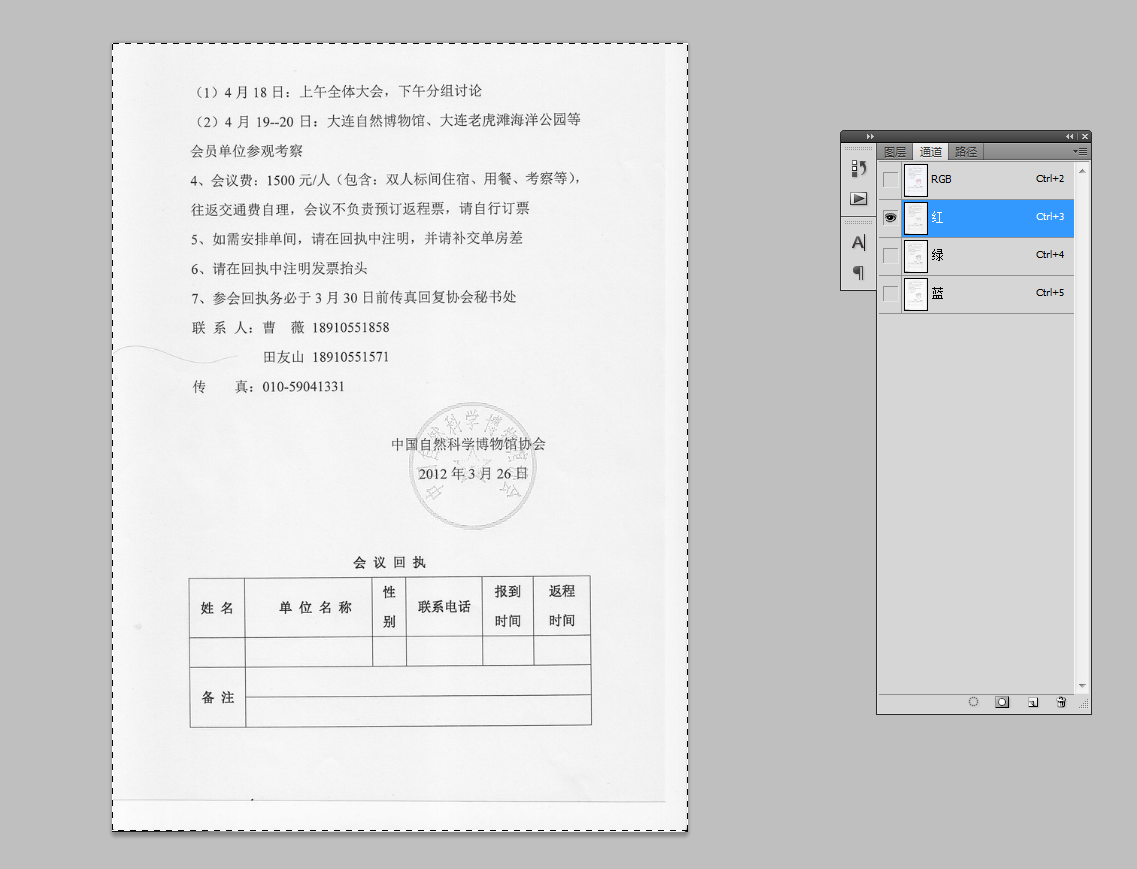This screenshot has height=869, width=1137.
Task: Load channel as selection icon
Action: click(x=973, y=702)
